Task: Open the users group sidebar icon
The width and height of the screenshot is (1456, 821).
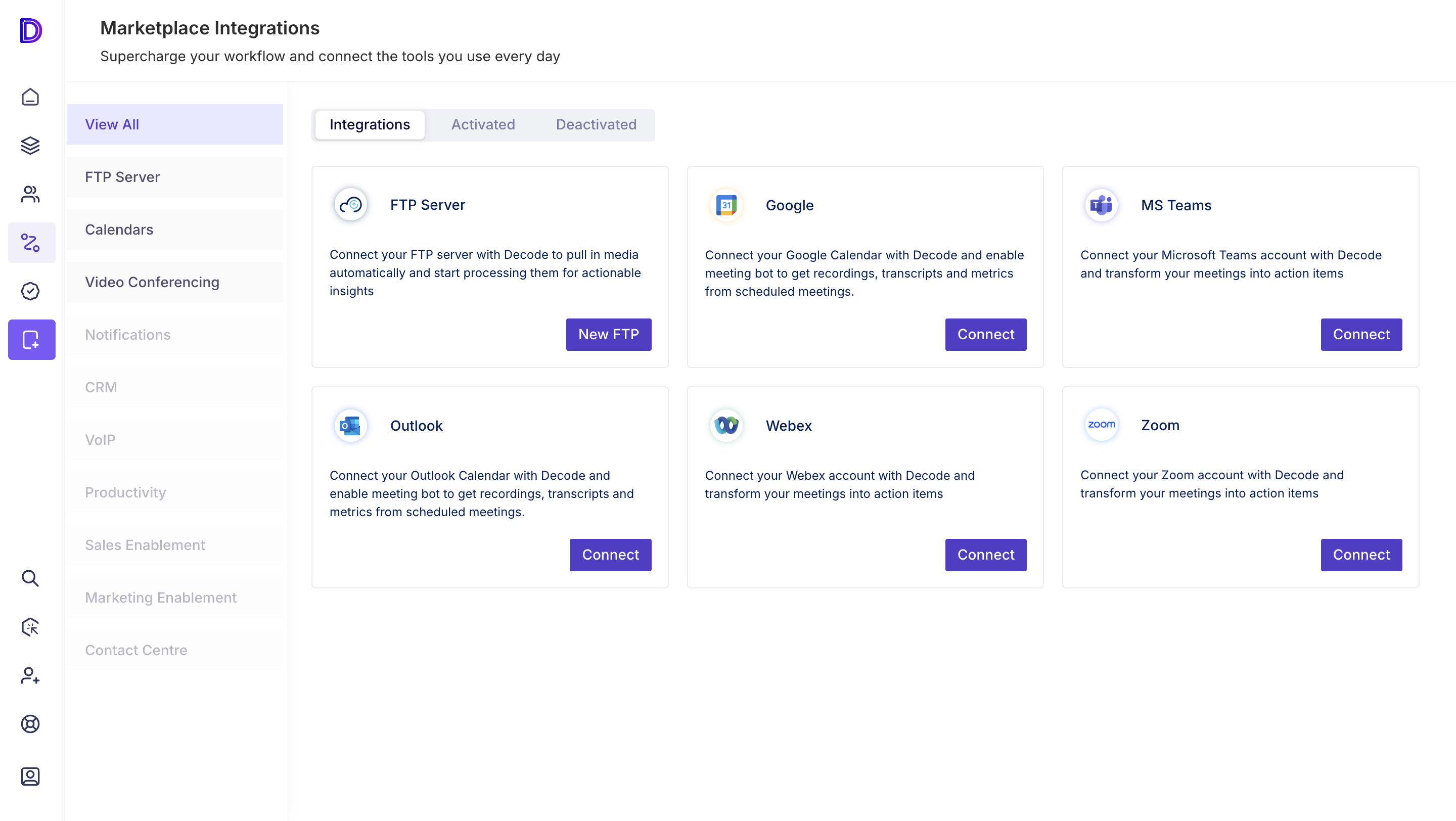Action: (30, 194)
